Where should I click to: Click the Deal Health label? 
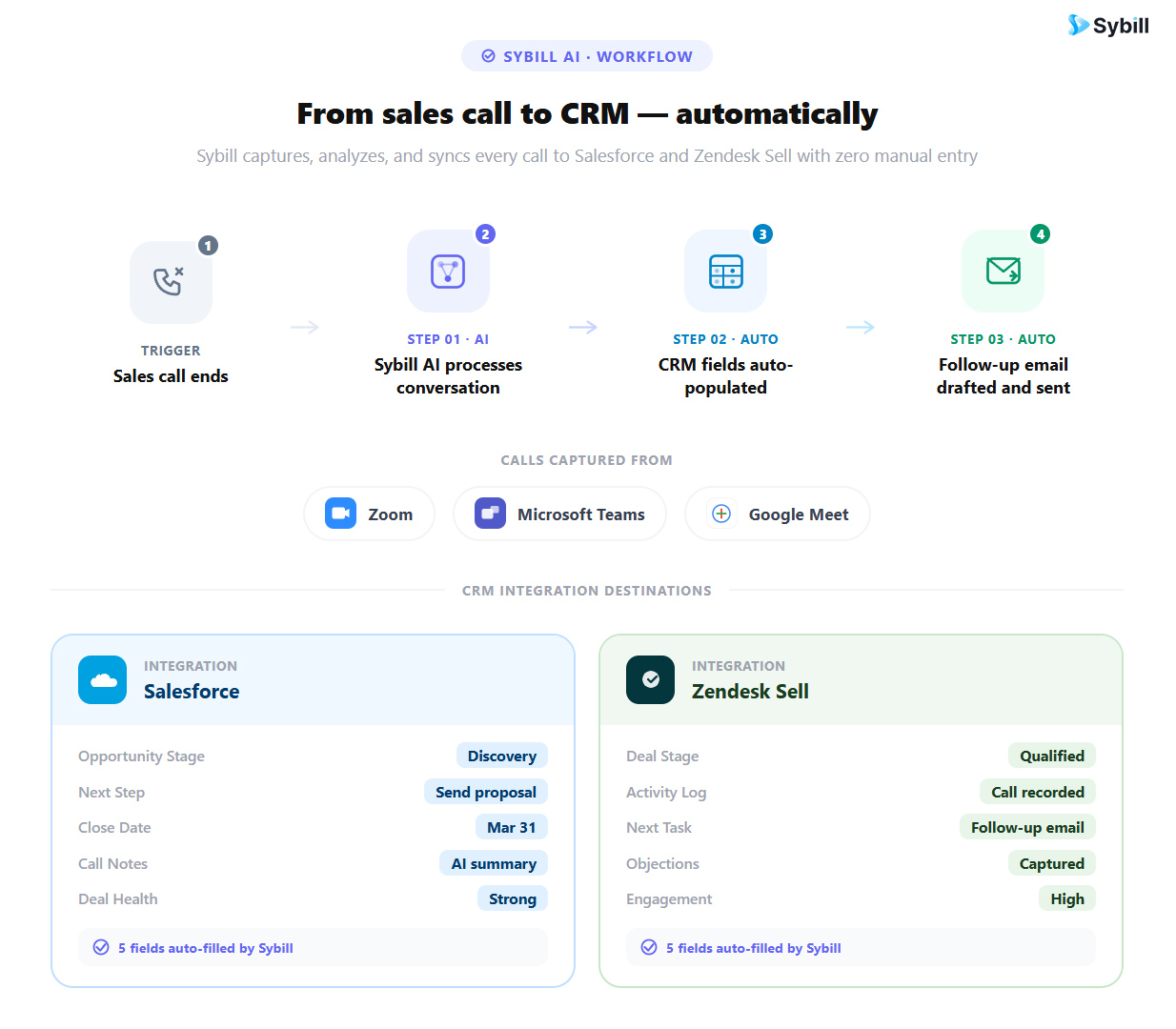click(118, 899)
